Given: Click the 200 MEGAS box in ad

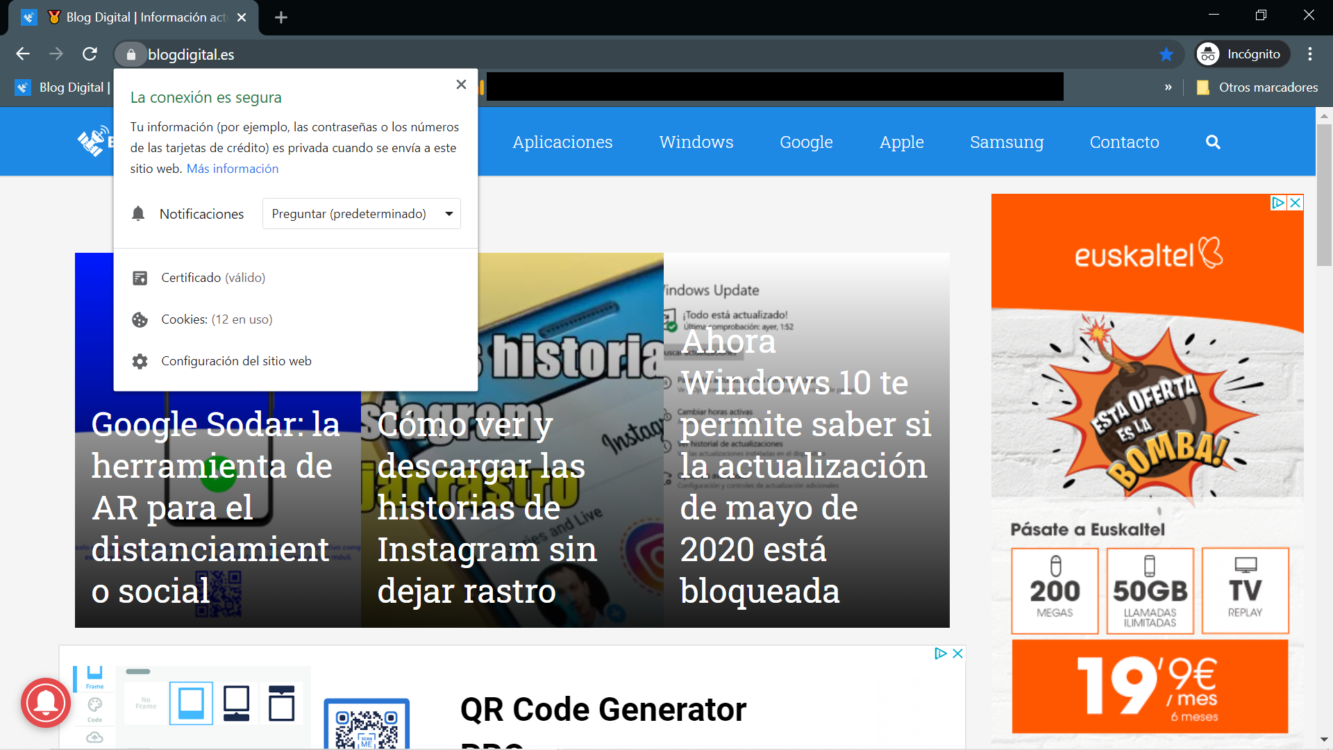Looking at the screenshot, I should pos(1055,591).
